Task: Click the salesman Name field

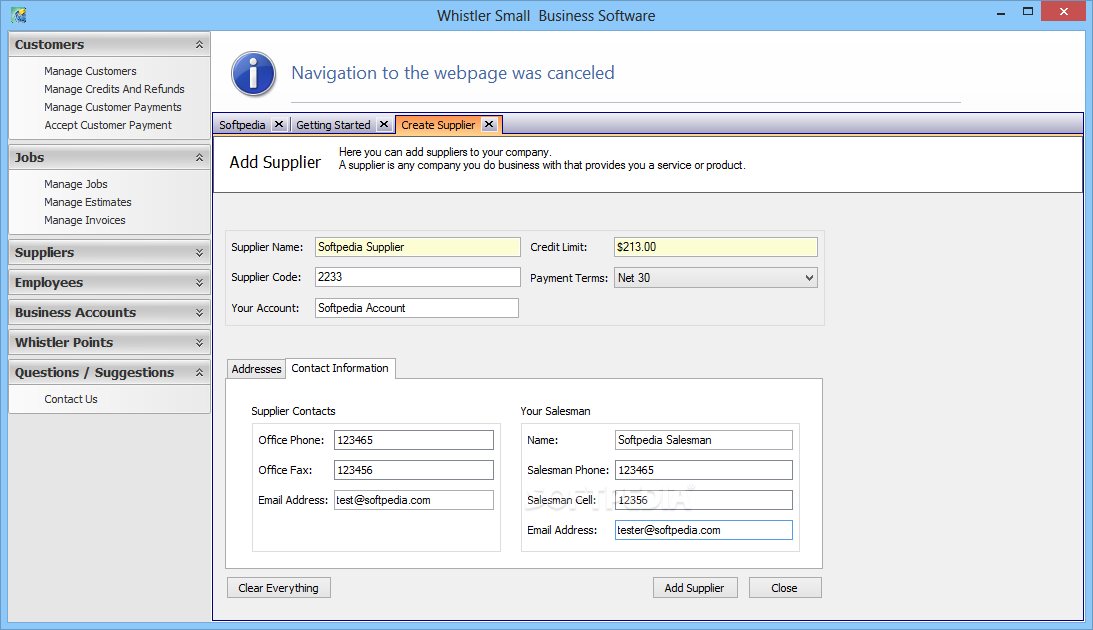Action: (704, 440)
